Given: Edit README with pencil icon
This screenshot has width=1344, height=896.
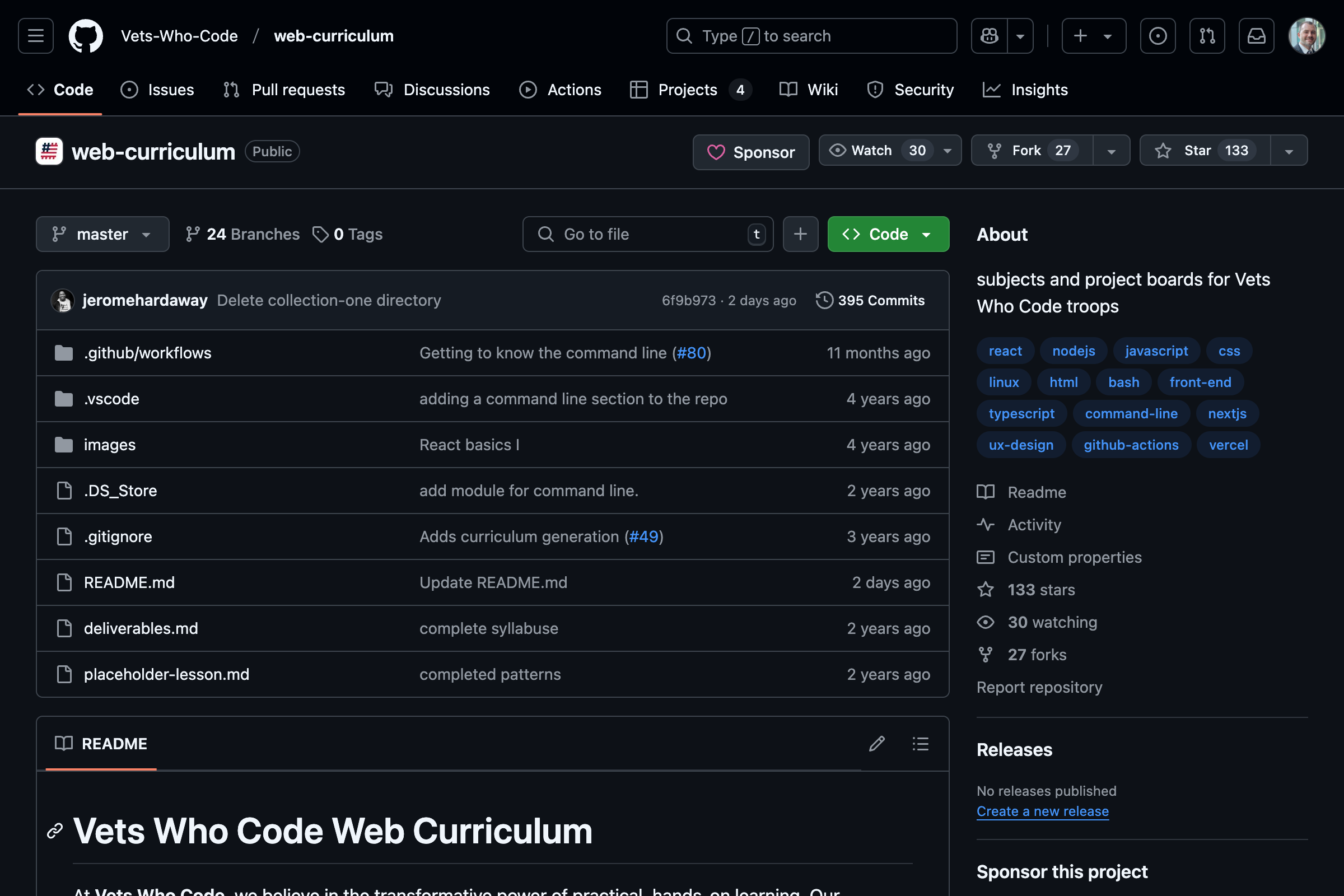Looking at the screenshot, I should pos(876,744).
